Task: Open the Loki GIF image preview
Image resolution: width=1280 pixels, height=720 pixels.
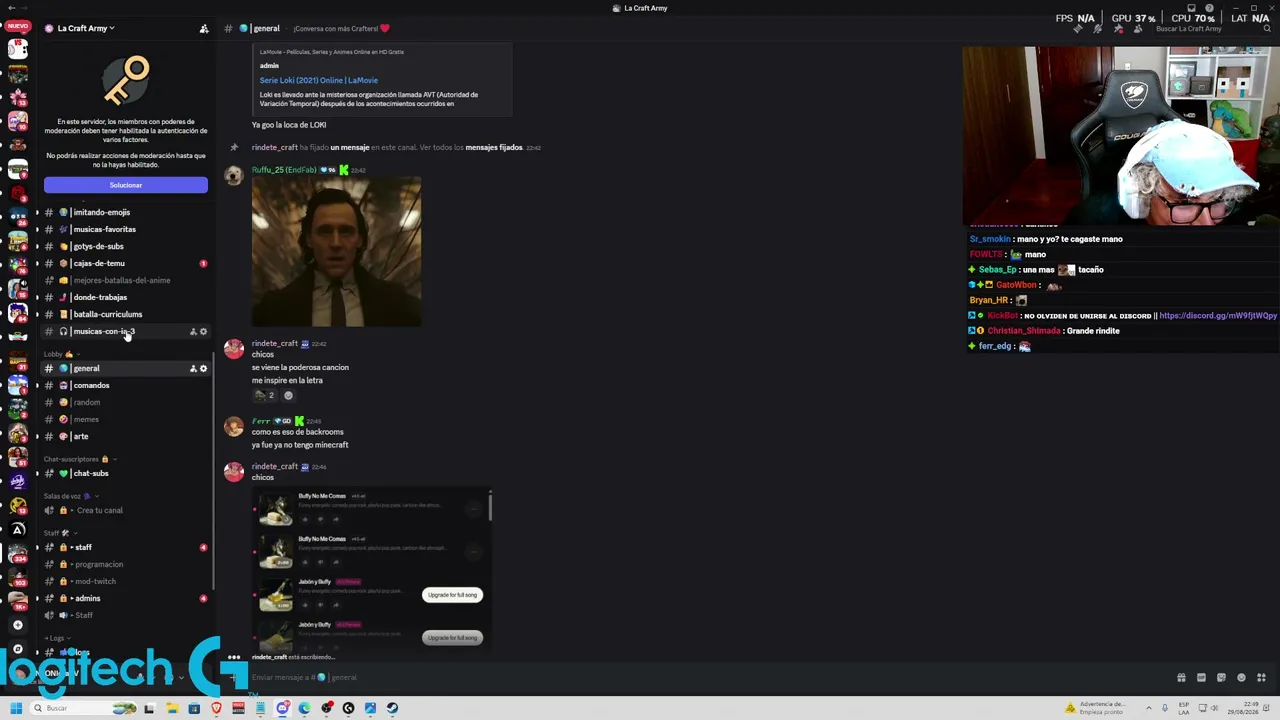Action: (336, 252)
